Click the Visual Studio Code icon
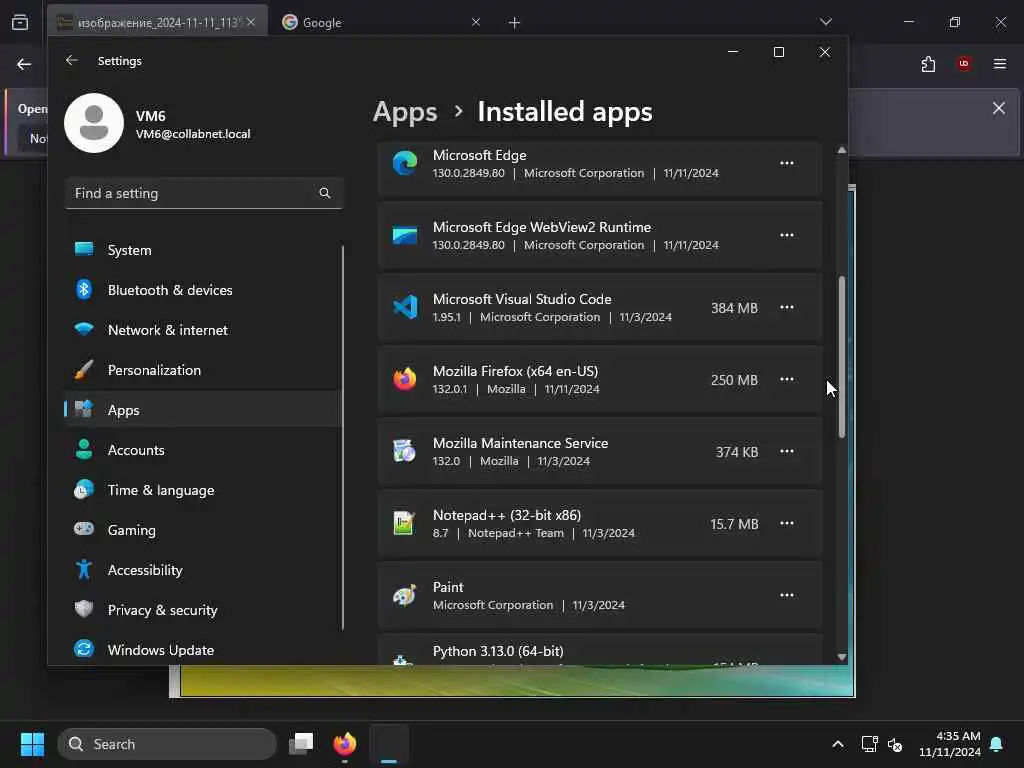This screenshot has width=1024, height=768. (405, 307)
